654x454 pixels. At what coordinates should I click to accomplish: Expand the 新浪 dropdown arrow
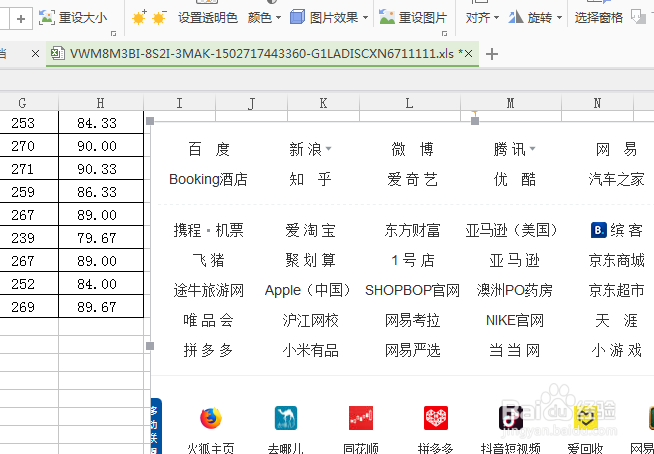(329, 148)
